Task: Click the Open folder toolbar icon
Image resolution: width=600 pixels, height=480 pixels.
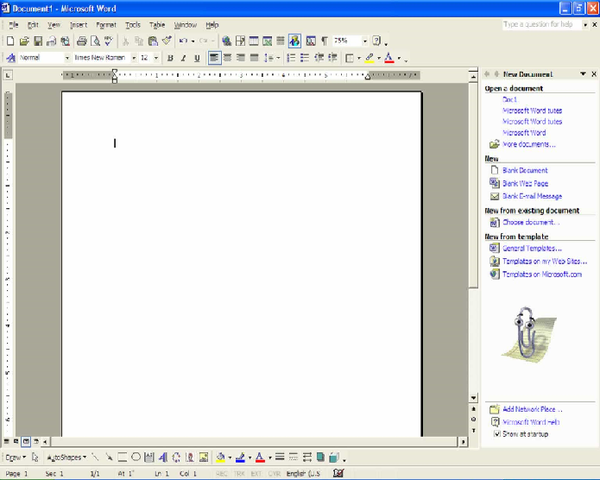Action: click(24, 41)
